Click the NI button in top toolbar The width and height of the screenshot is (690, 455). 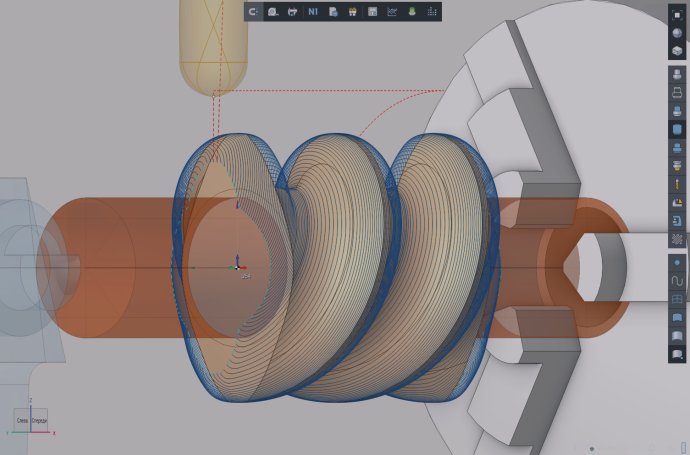coord(313,12)
